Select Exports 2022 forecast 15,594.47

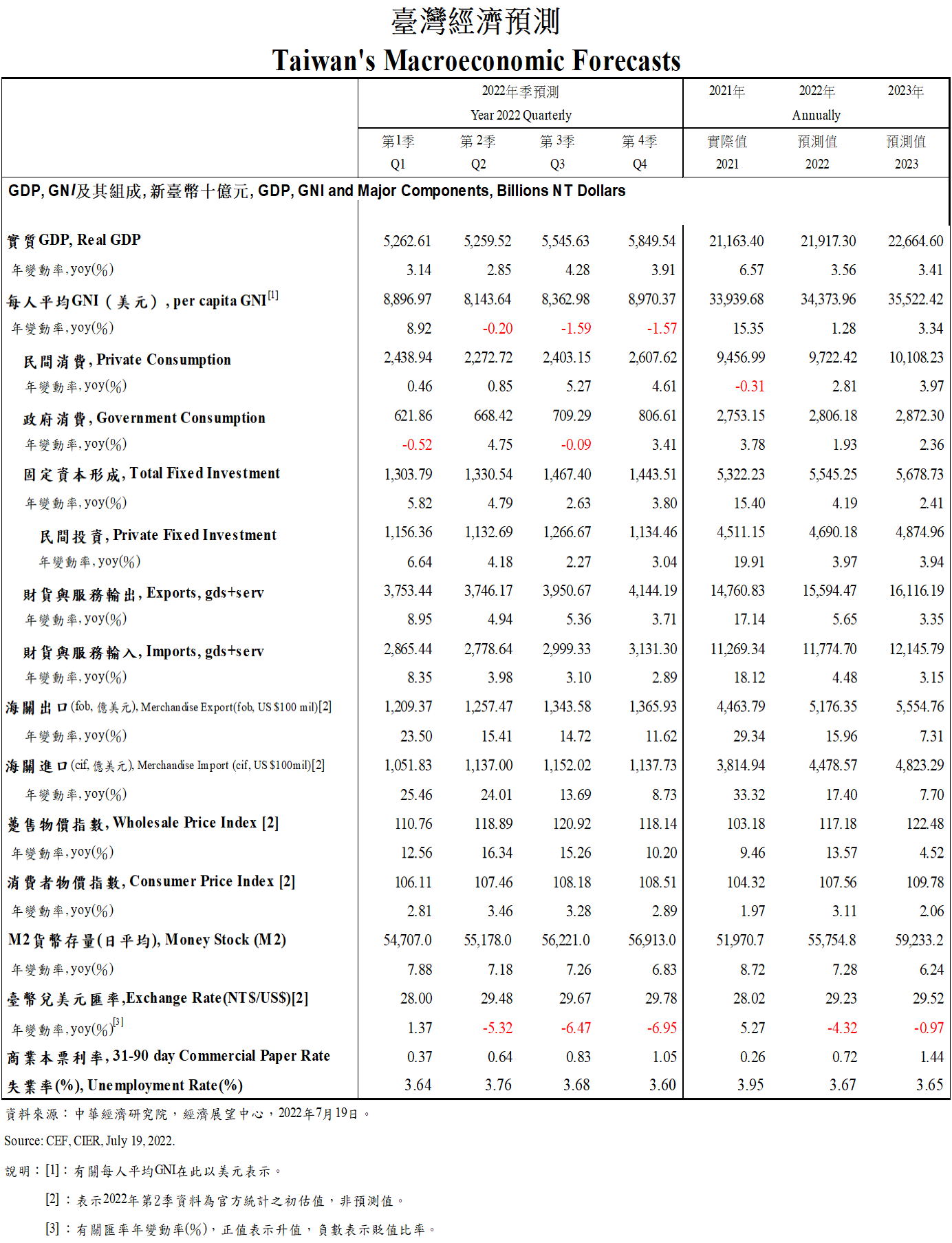(x=830, y=591)
